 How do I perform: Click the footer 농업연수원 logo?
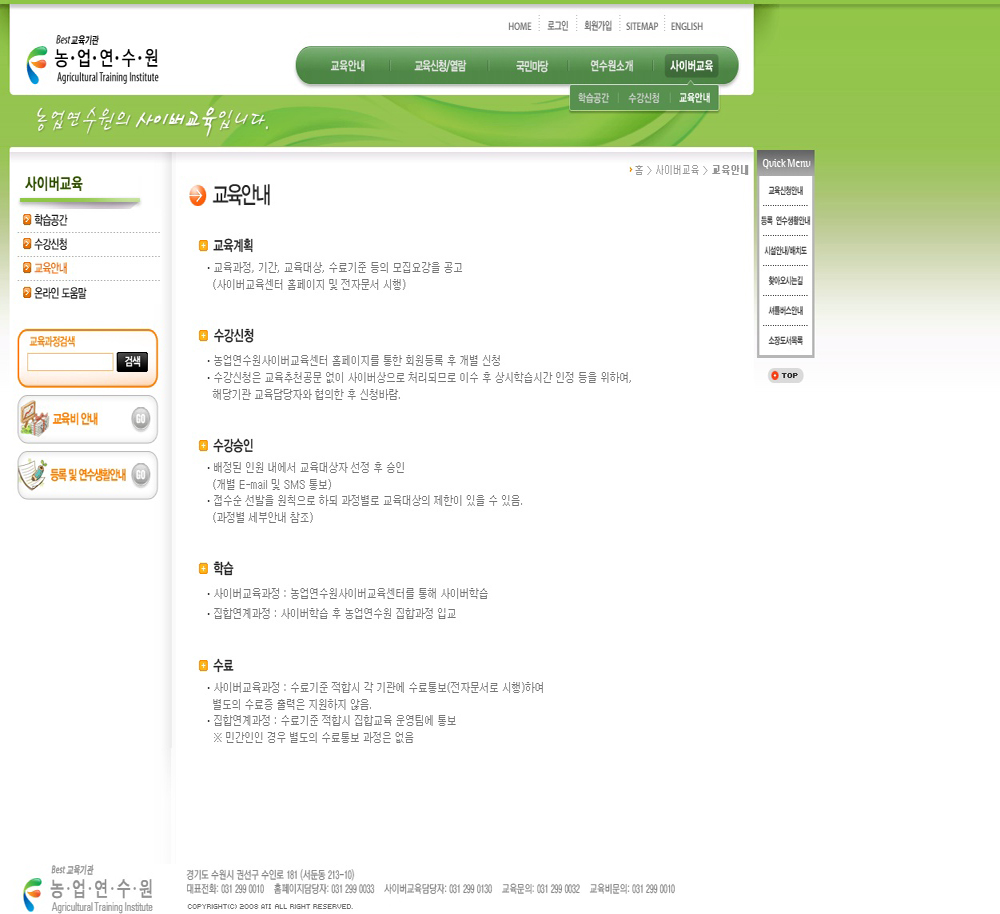click(89, 888)
